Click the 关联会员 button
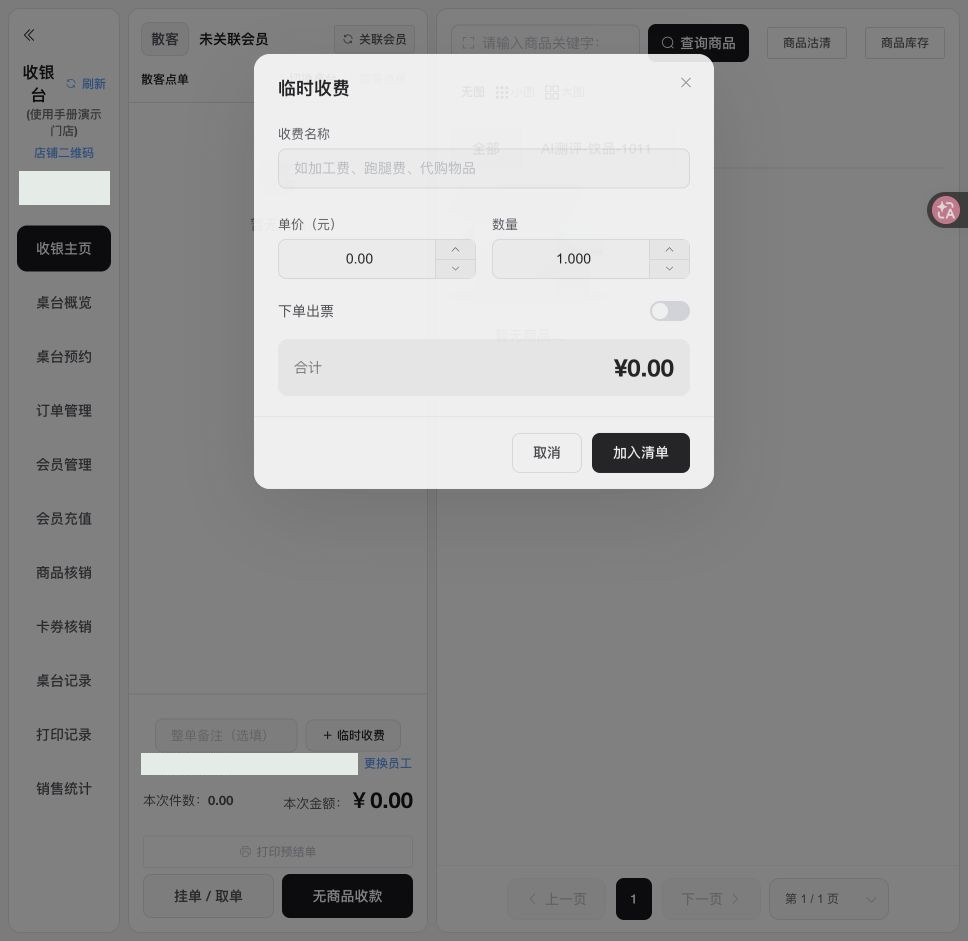Image resolution: width=968 pixels, height=941 pixels. coord(374,39)
